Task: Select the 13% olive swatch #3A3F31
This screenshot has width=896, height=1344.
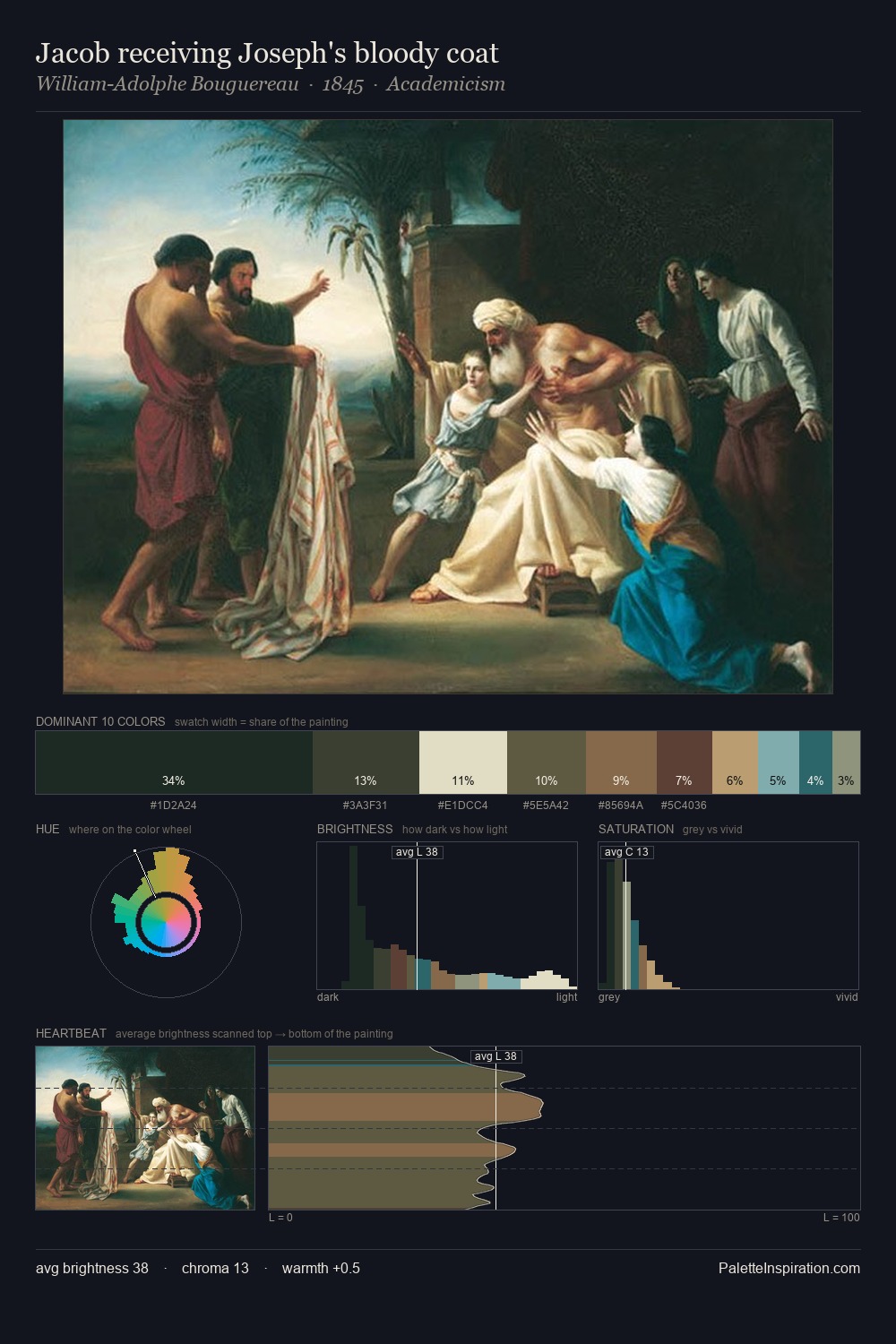Action: pyautogui.click(x=366, y=762)
